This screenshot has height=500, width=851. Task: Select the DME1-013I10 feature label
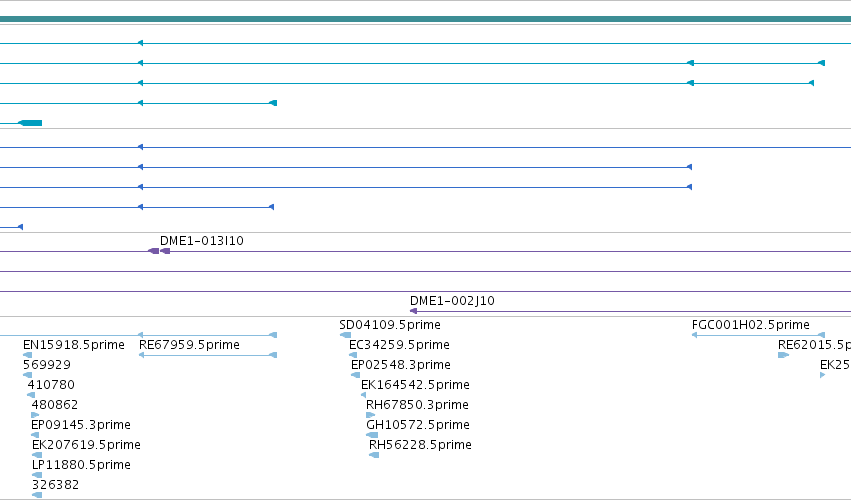201,240
